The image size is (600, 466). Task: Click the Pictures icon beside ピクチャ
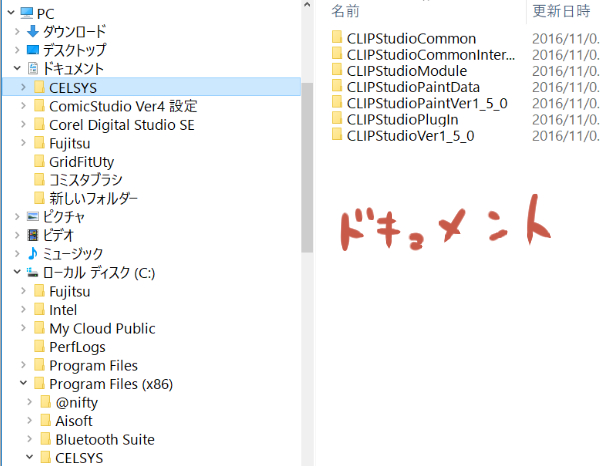tap(33, 217)
